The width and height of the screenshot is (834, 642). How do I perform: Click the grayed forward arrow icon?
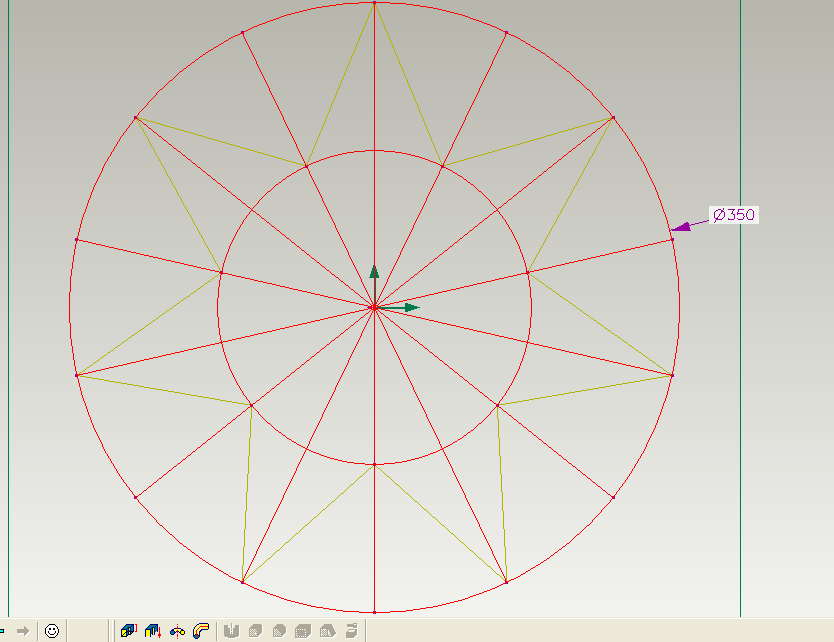21,630
